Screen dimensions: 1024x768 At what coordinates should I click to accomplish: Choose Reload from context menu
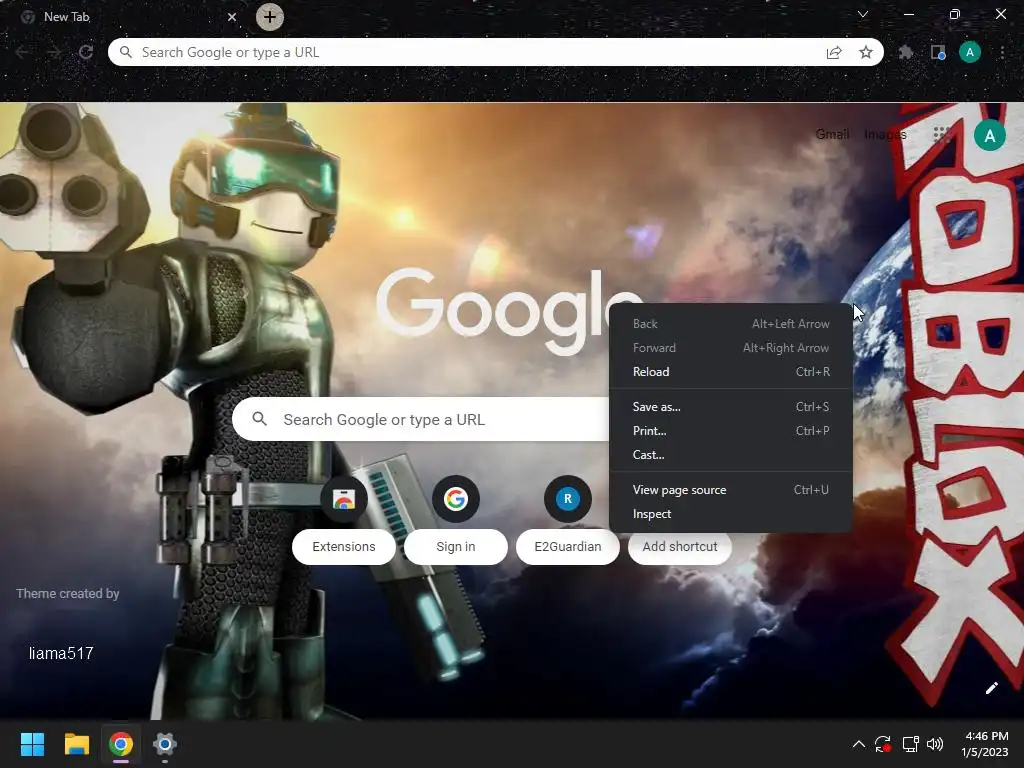click(731, 372)
